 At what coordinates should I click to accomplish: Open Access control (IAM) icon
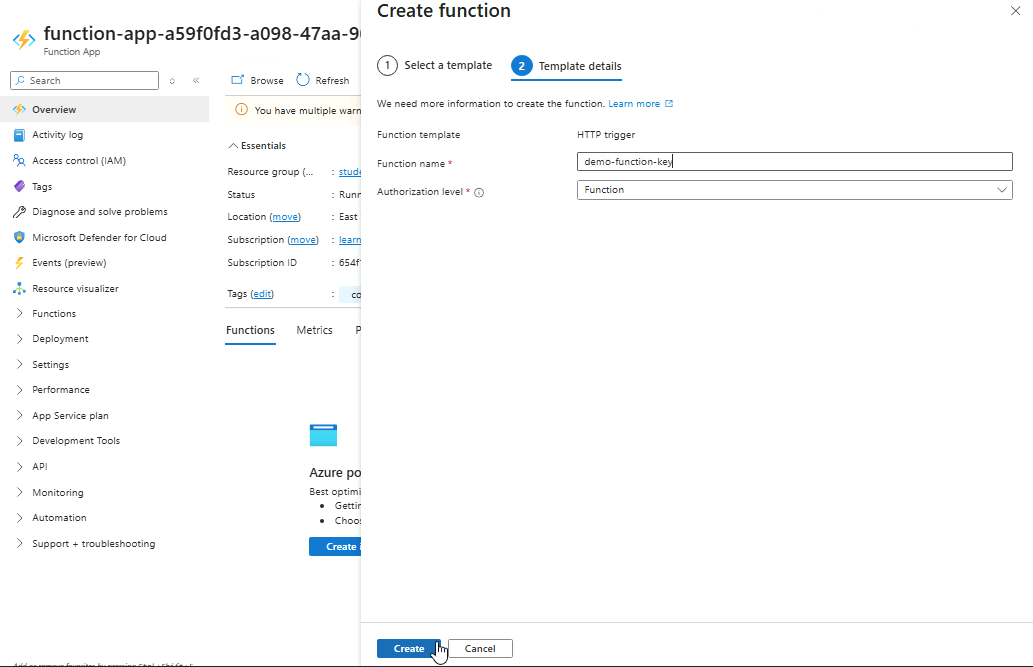click(x=19, y=161)
